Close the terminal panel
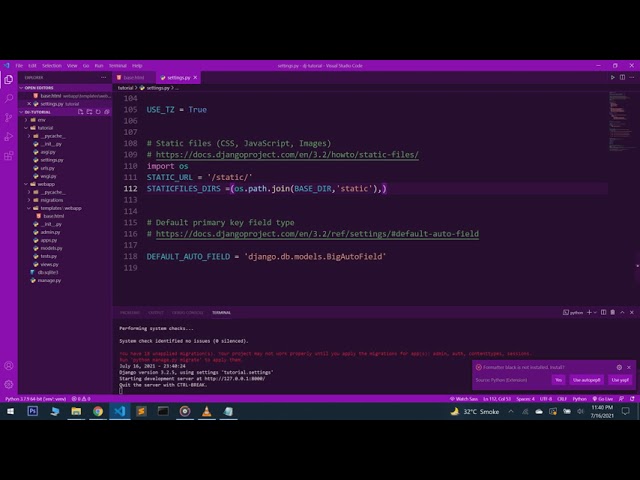 pos(632,312)
